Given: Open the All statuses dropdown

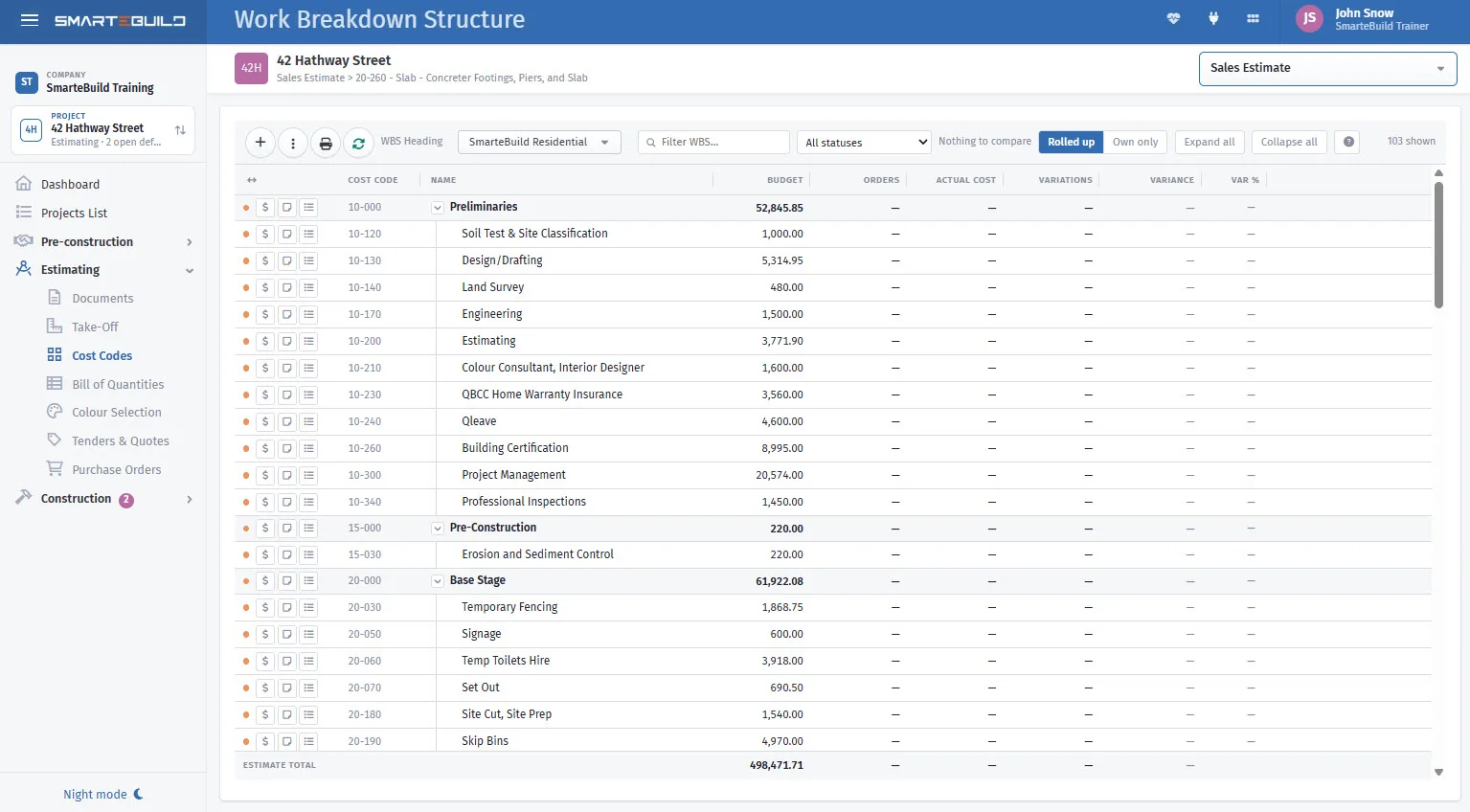Looking at the screenshot, I should tap(864, 143).
